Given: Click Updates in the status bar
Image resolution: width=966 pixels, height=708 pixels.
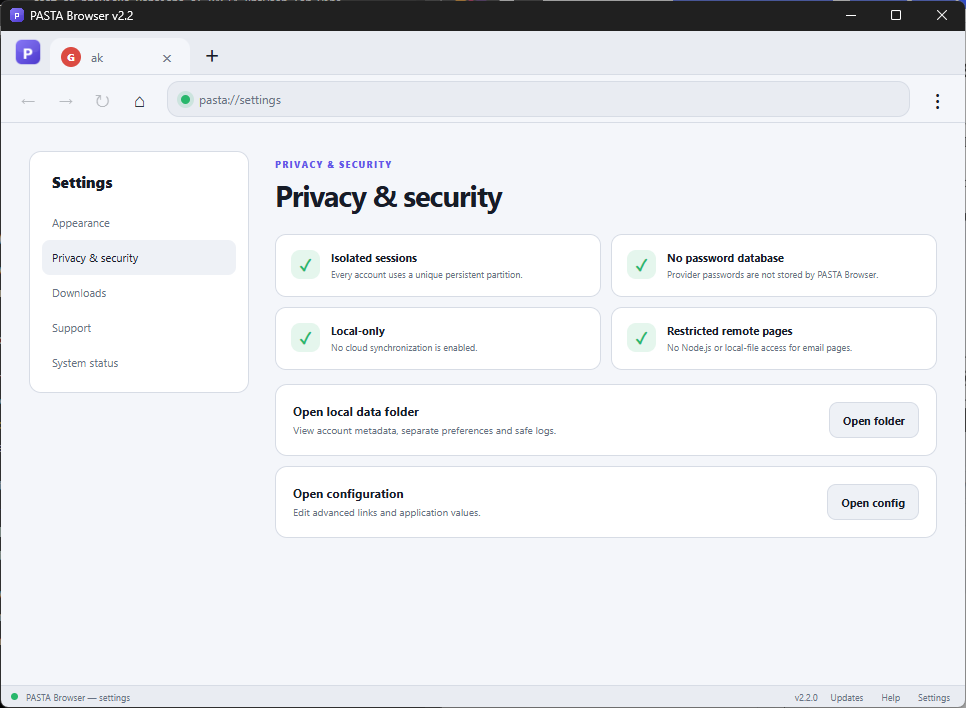Looking at the screenshot, I should point(846,698).
